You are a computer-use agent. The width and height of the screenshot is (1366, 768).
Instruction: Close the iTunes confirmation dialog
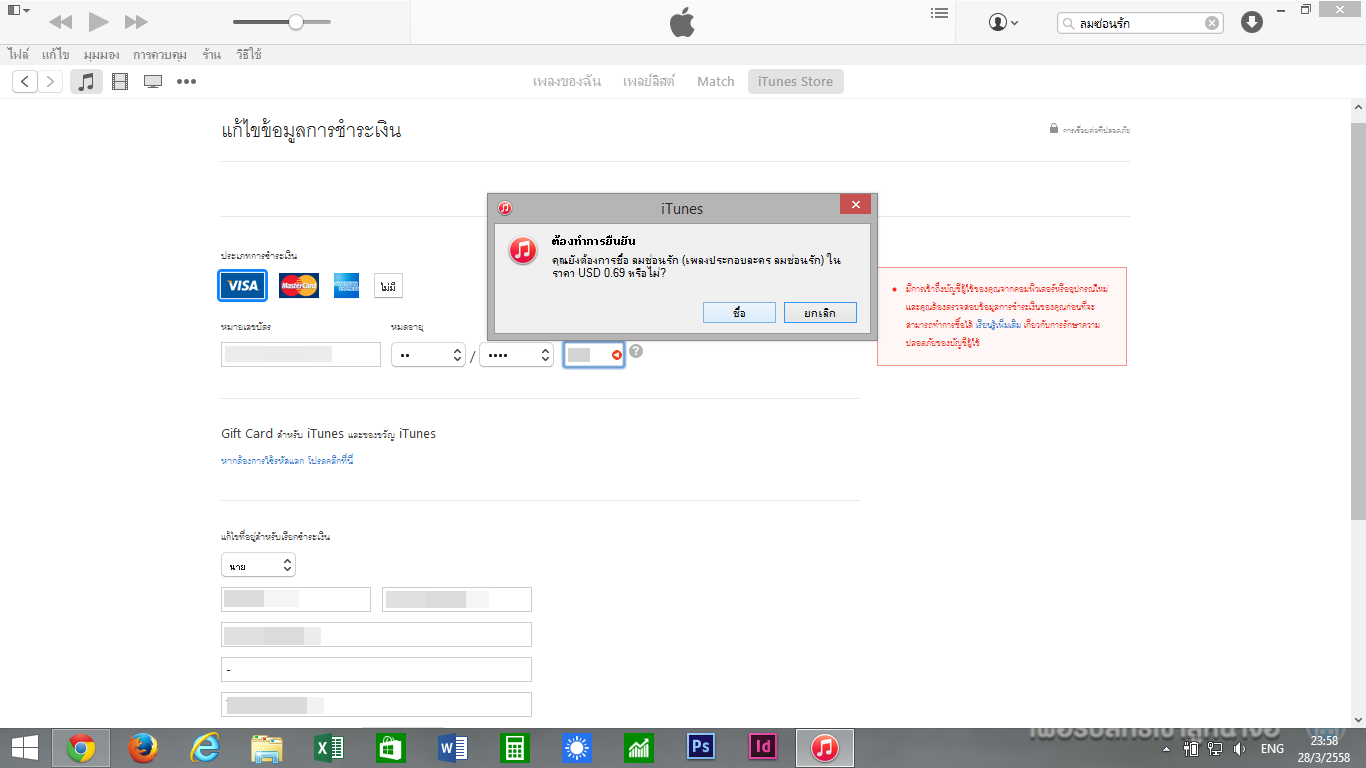pyautogui.click(x=855, y=205)
